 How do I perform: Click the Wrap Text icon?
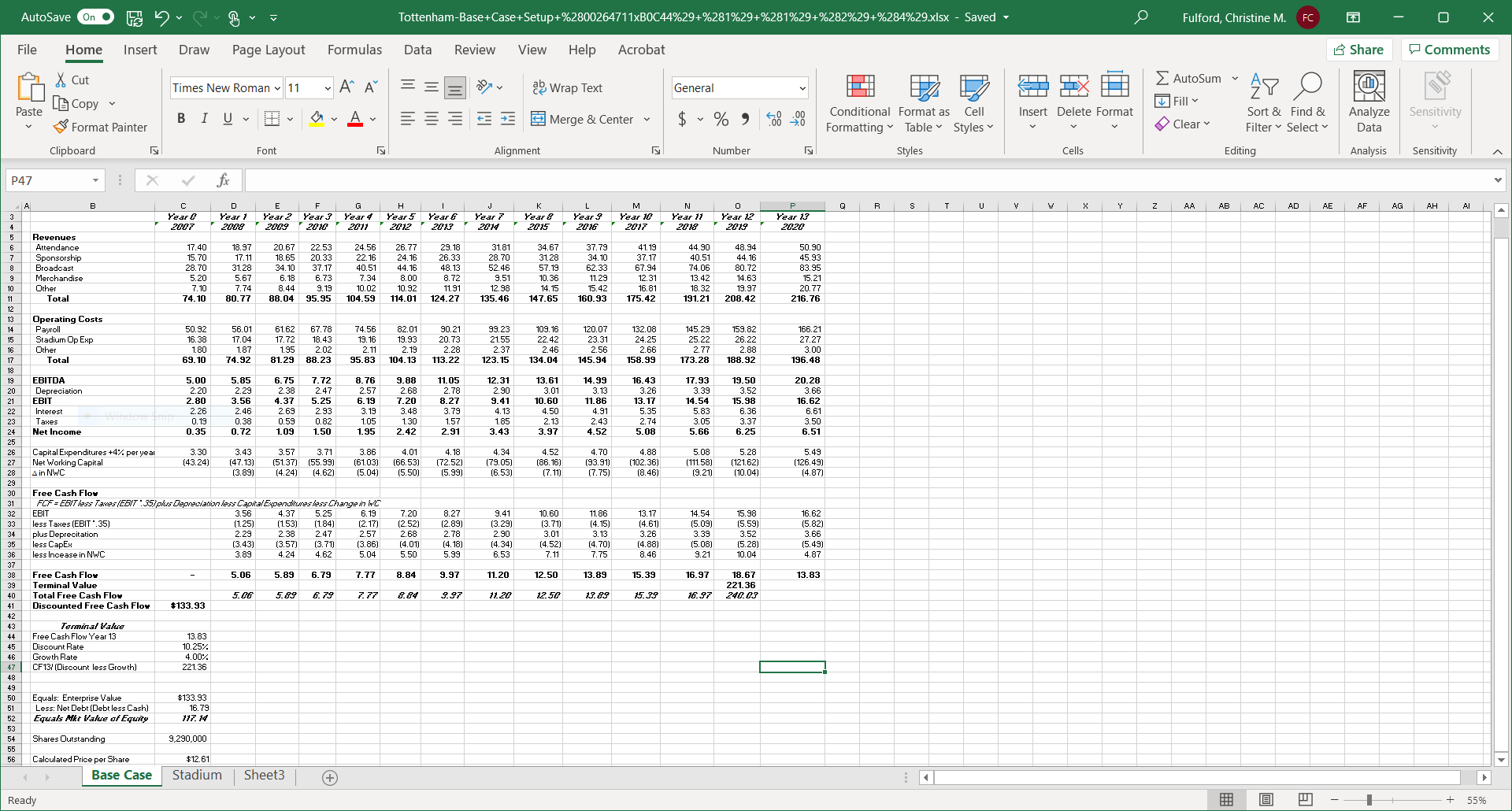(x=540, y=87)
